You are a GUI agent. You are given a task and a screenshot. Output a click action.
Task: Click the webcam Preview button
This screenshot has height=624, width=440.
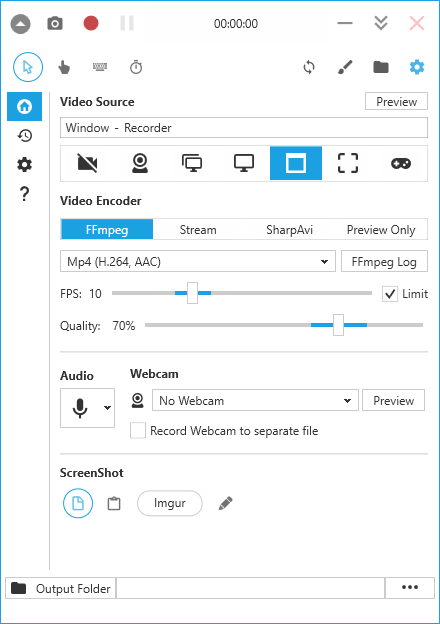point(393,400)
